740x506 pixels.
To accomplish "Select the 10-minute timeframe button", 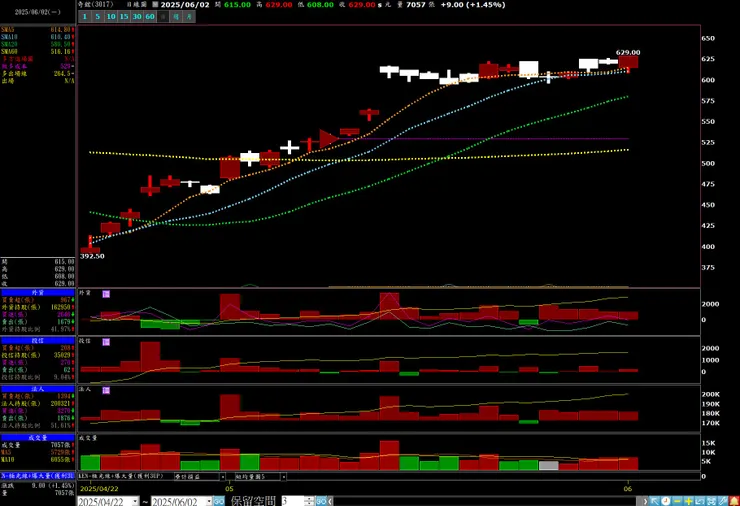I will pos(111,17).
